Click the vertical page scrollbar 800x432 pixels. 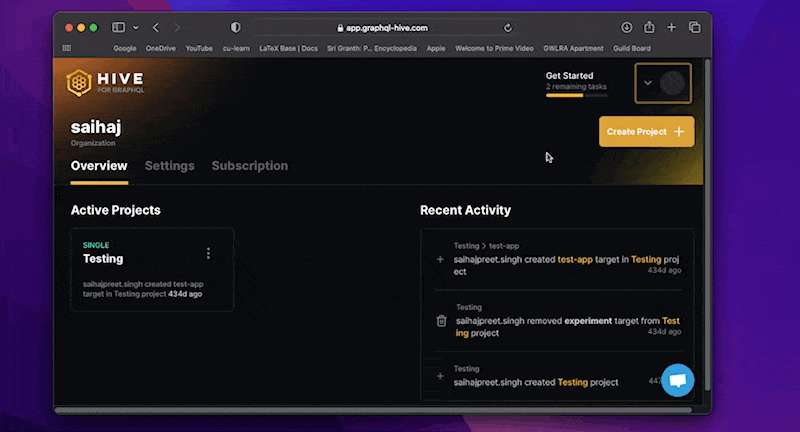tap(708, 224)
